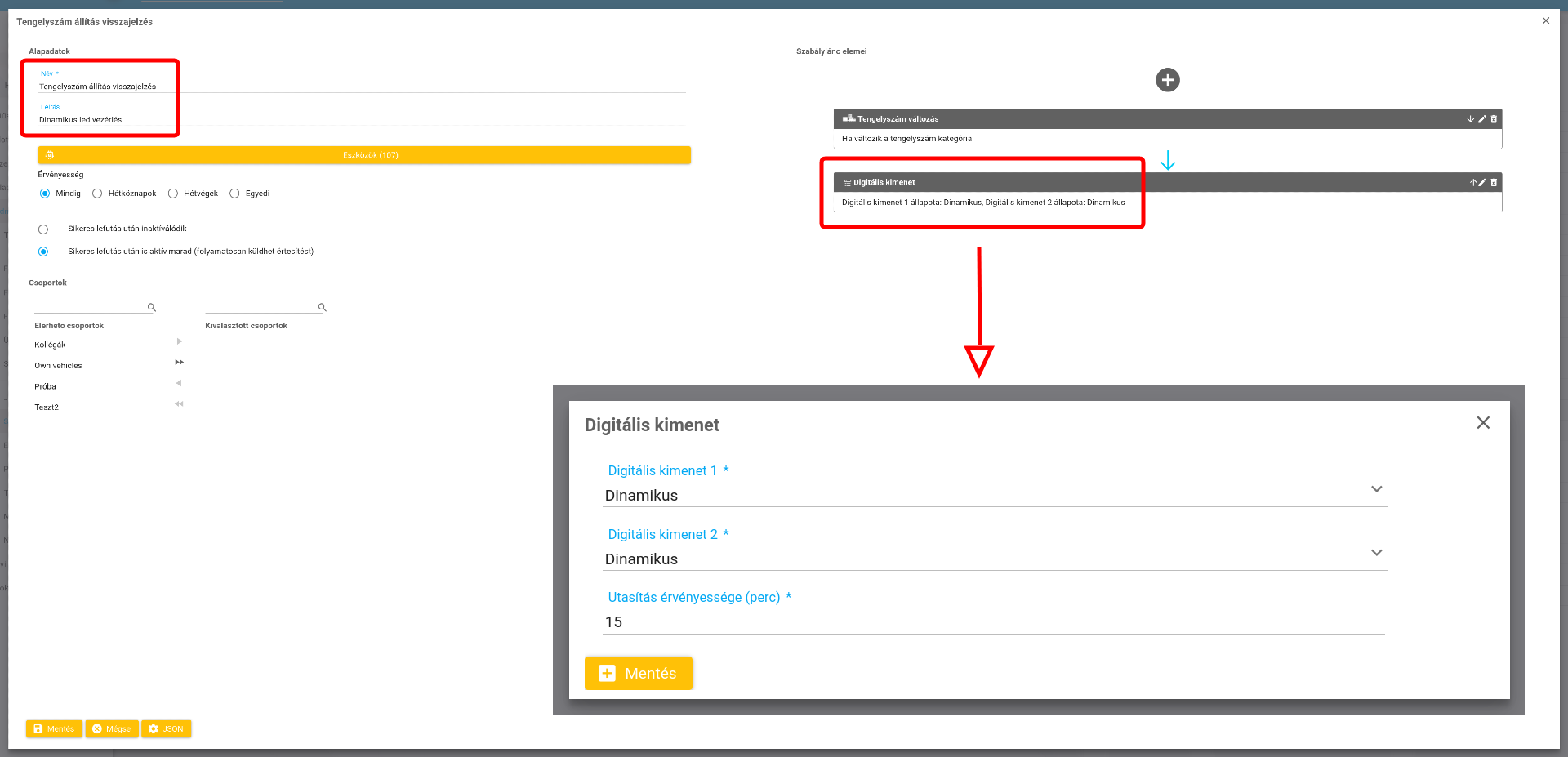1568x757 pixels.
Task: Select Kollégák in available groups list
Action: point(50,345)
